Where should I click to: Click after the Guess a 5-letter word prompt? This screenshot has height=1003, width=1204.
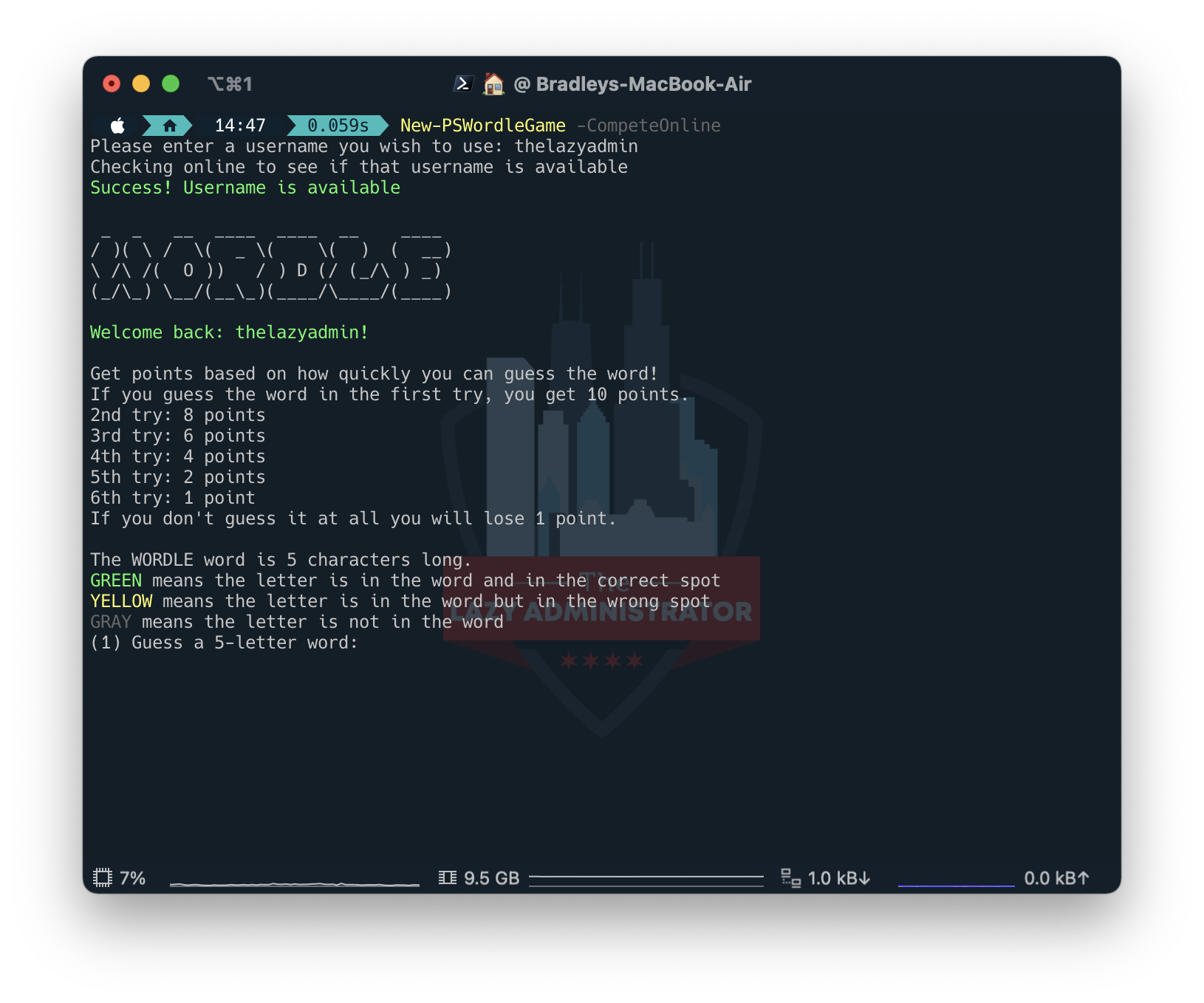[x=369, y=643]
